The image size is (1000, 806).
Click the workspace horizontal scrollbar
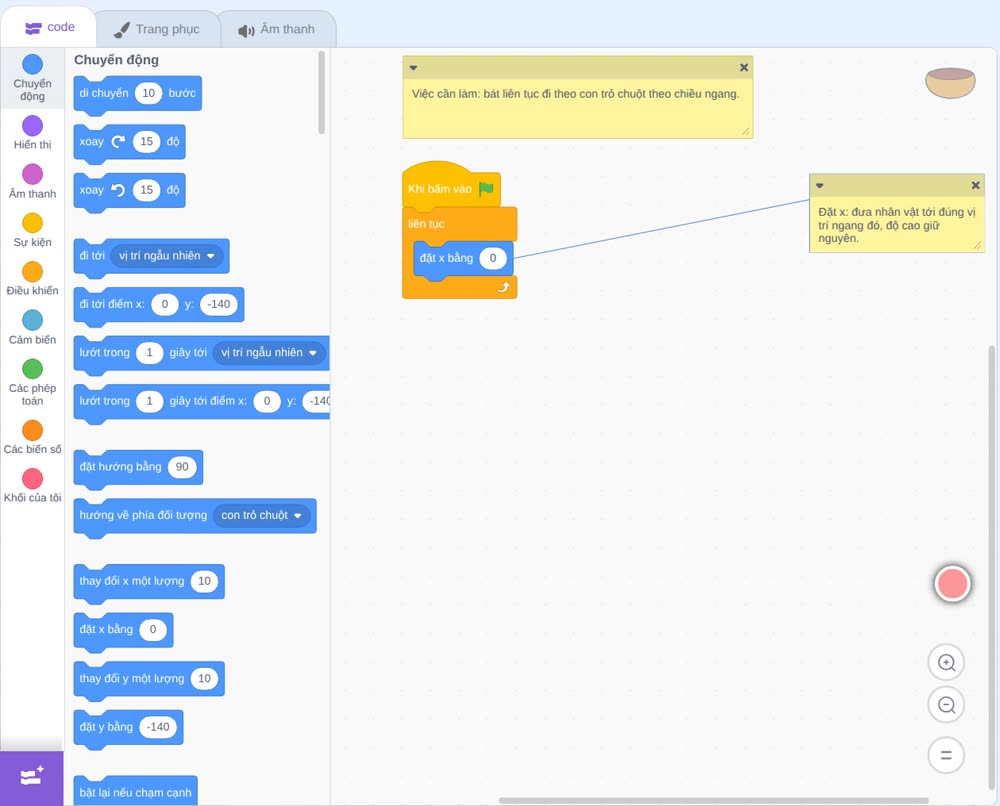[713, 800]
